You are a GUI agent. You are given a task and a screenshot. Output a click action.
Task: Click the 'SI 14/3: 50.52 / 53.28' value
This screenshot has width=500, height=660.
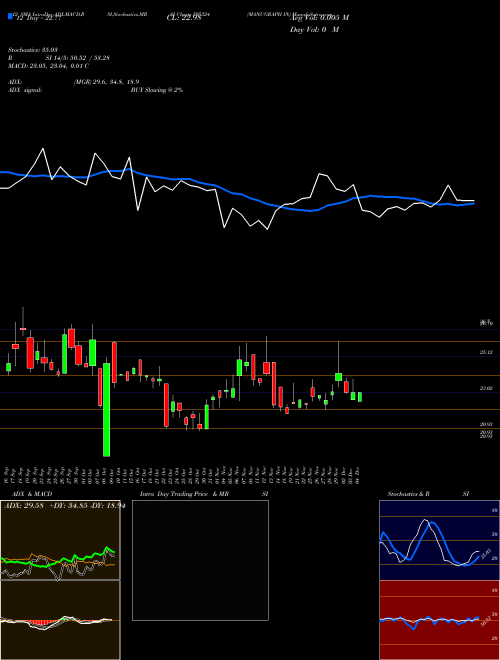coord(78,58)
